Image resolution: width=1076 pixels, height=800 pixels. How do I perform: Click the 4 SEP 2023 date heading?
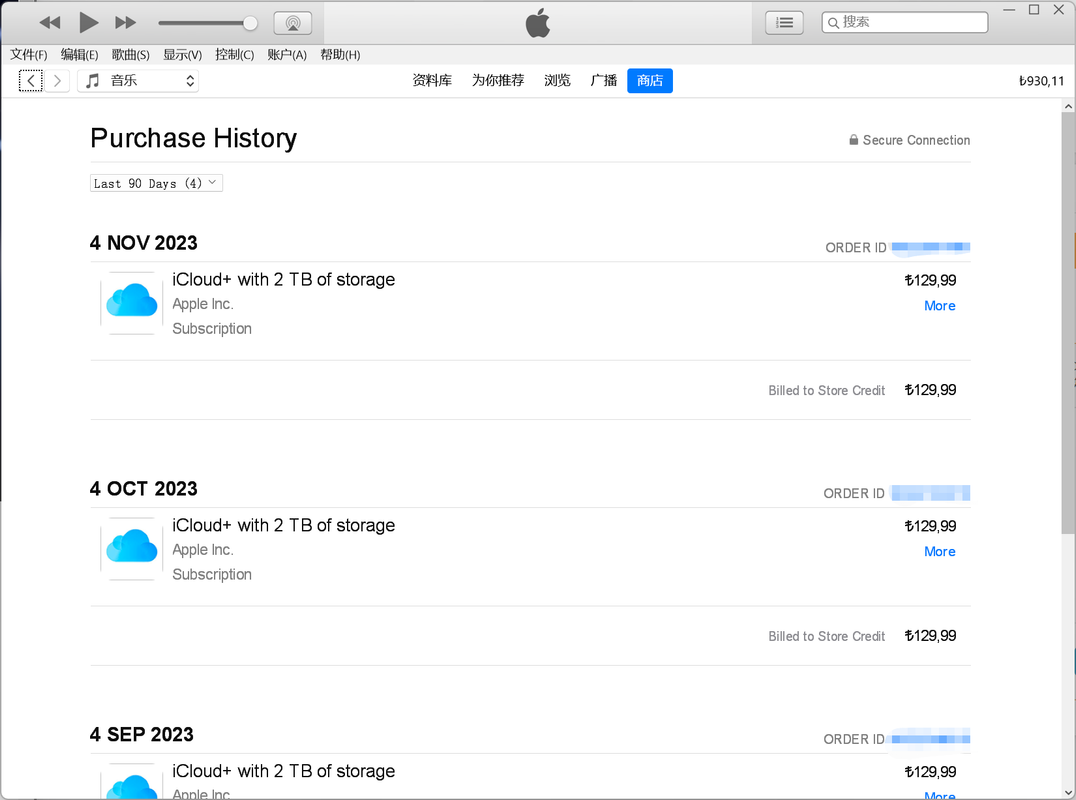(141, 734)
